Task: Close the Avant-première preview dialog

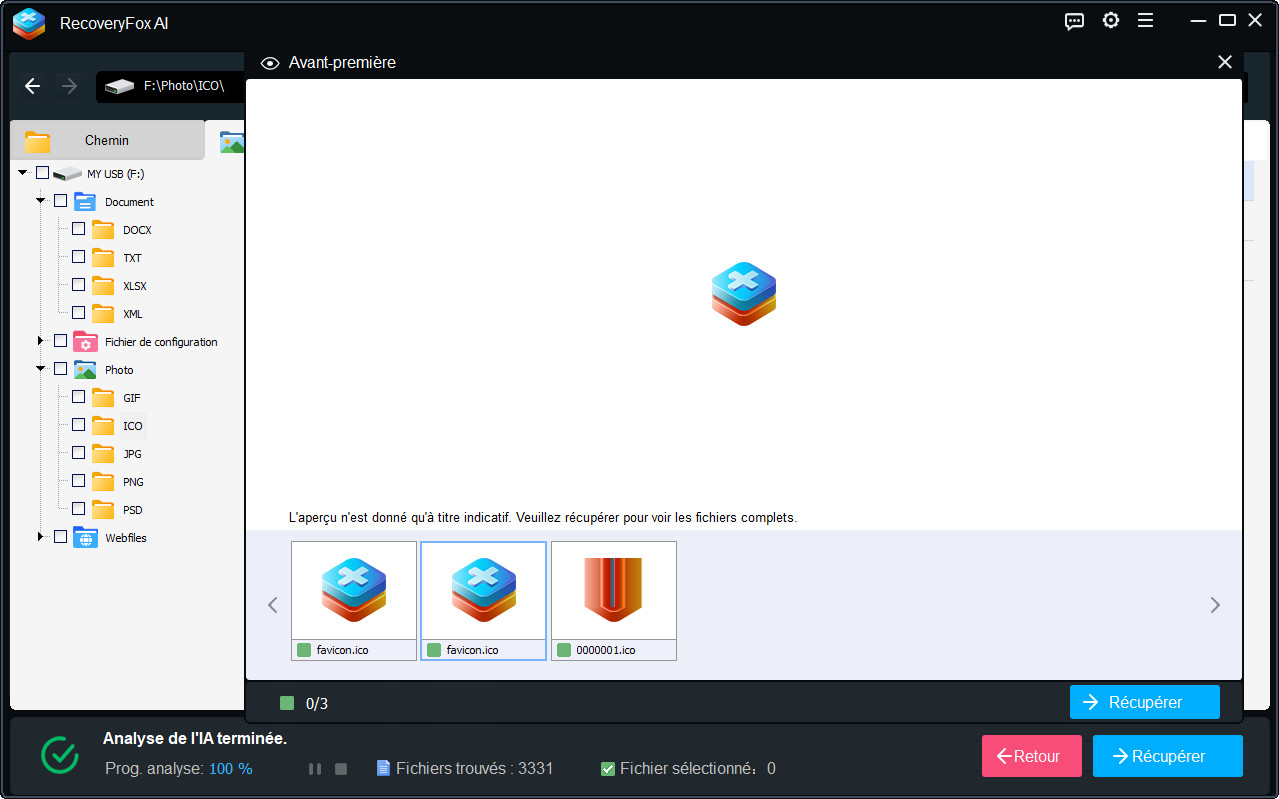Action: point(1225,62)
